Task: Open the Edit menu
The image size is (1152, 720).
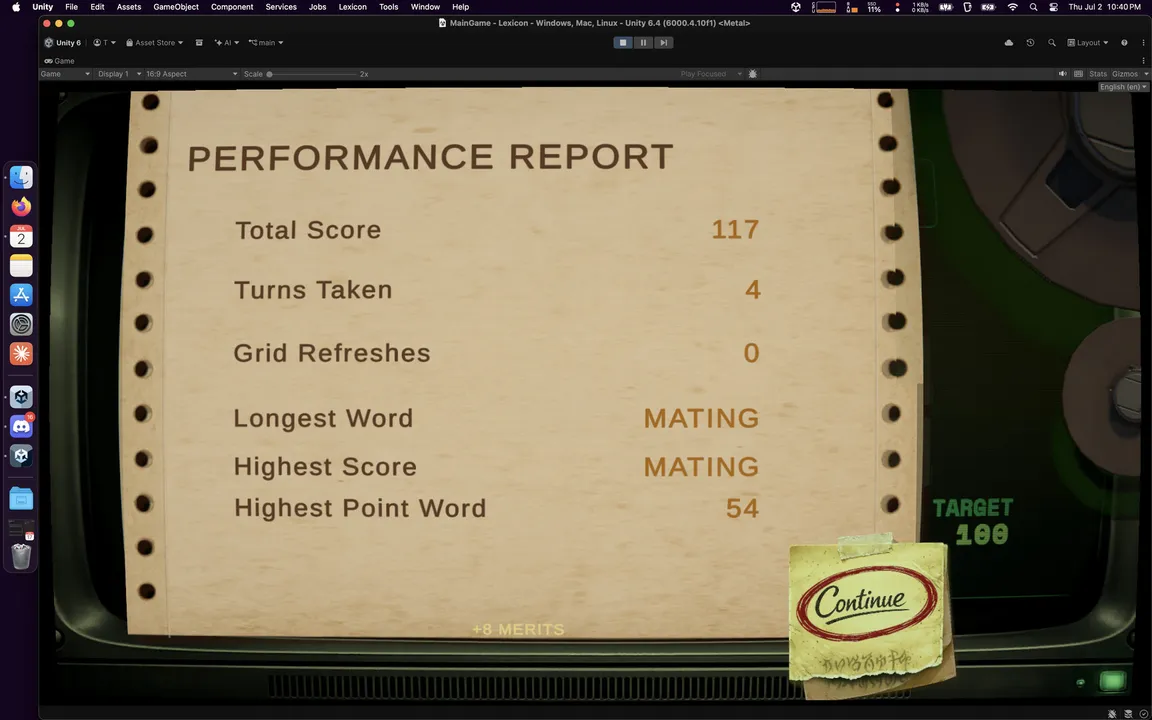Action: 97,7
